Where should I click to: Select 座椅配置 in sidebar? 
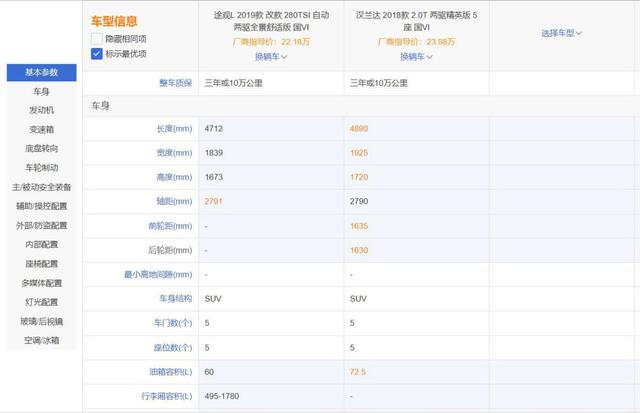(42, 264)
